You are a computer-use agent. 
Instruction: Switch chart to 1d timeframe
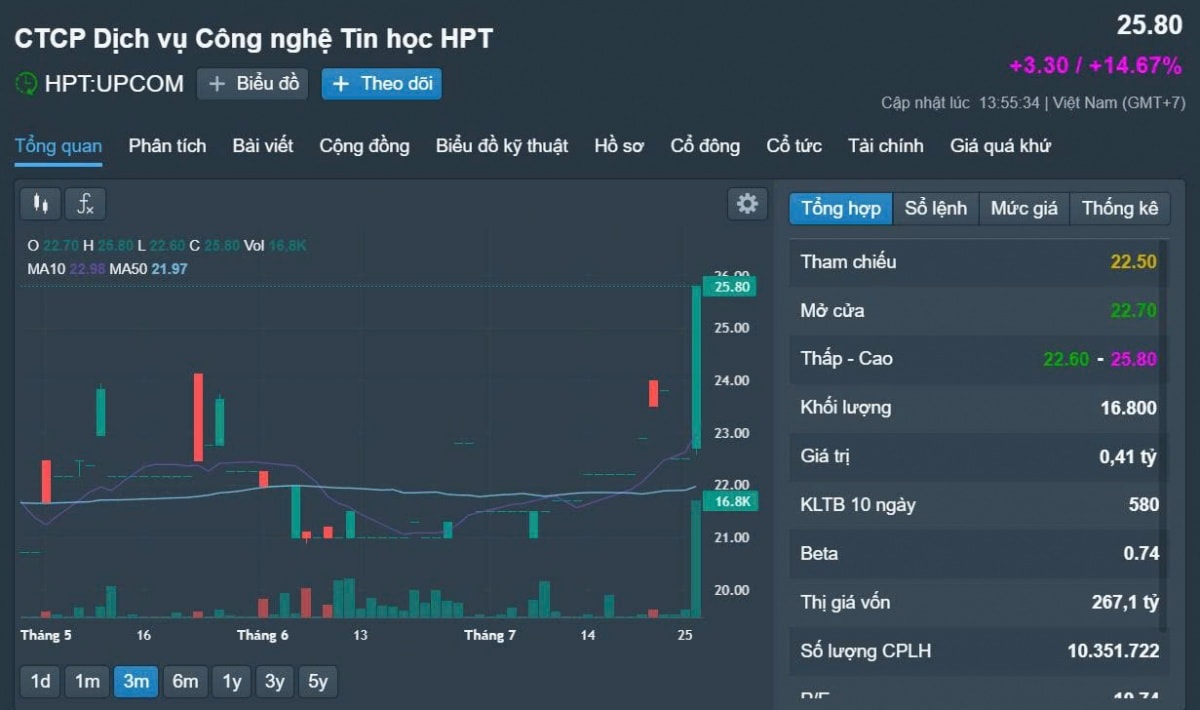pos(39,681)
